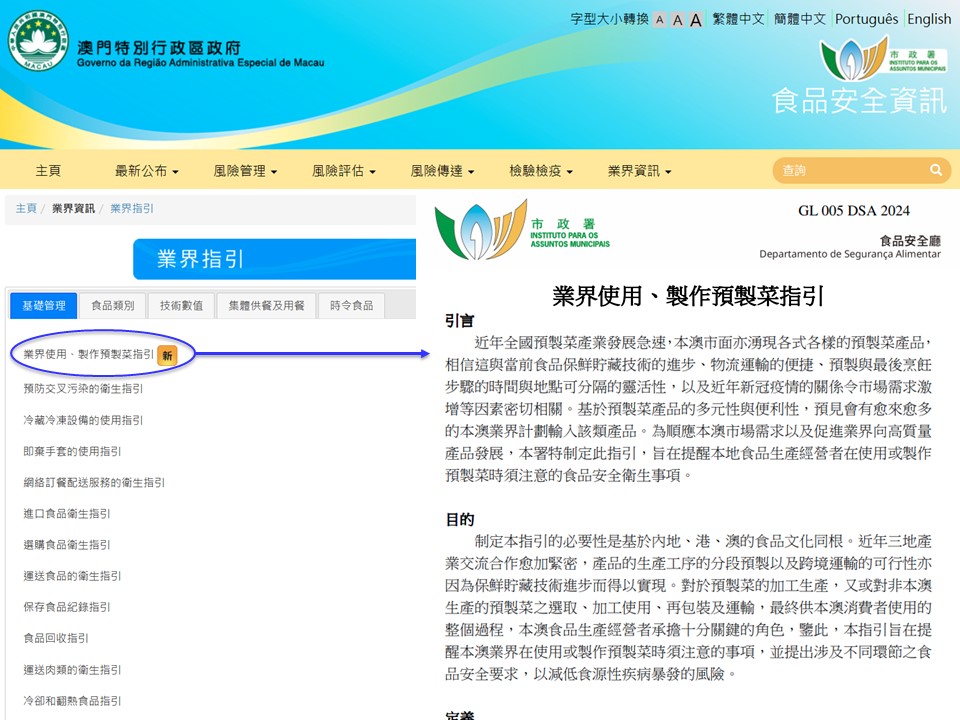Viewport: 960px width, 720px height.
Task: Click inside the 查詢 search field
Action: 850,171
